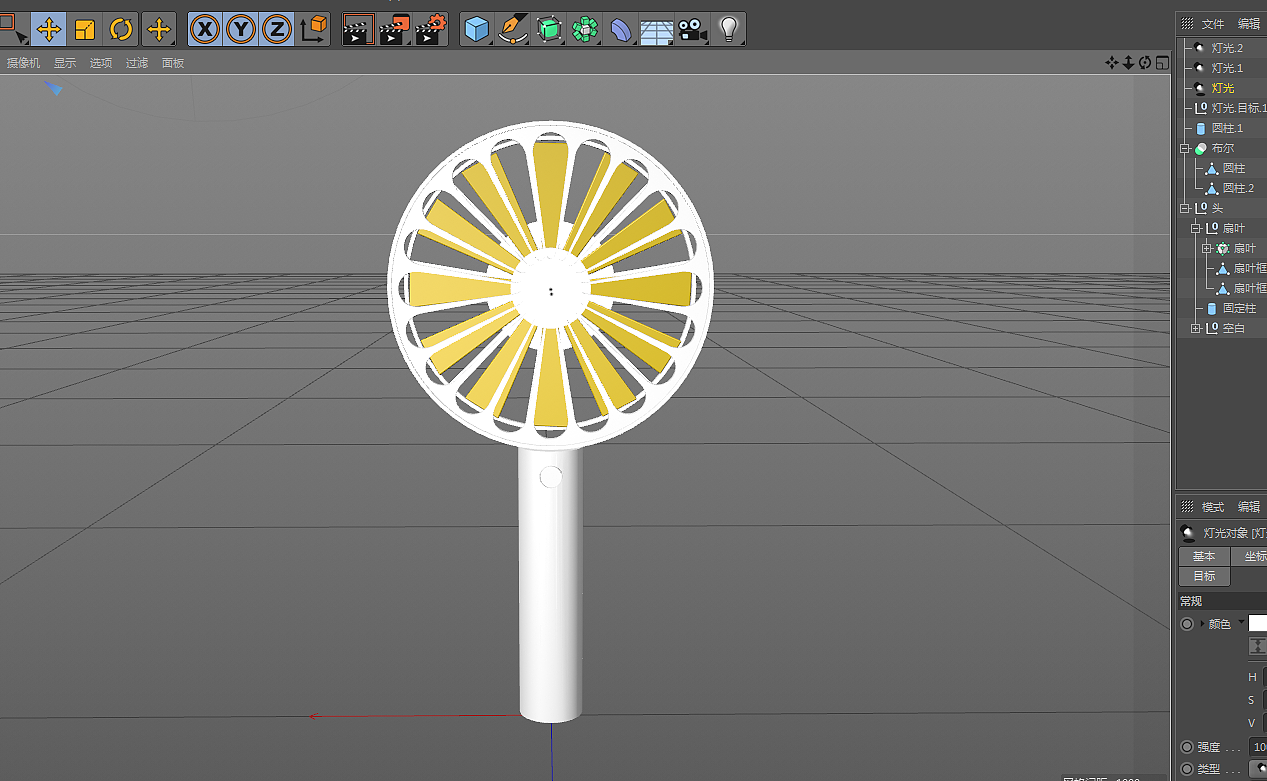Select 圆柱.1 cylinder object
The width and height of the screenshot is (1267, 781).
point(1227,128)
